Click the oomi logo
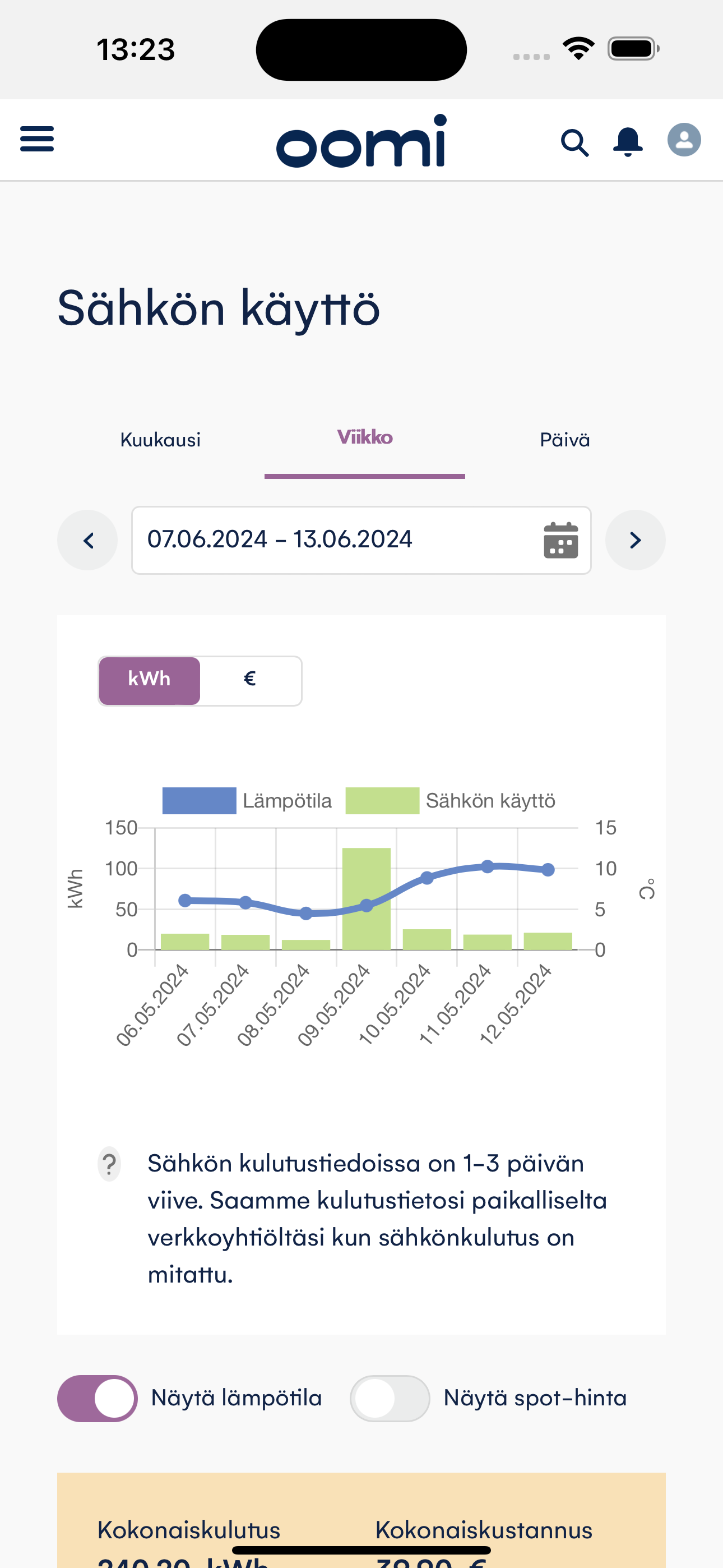Viewport: 723px width, 1568px height. [361, 141]
